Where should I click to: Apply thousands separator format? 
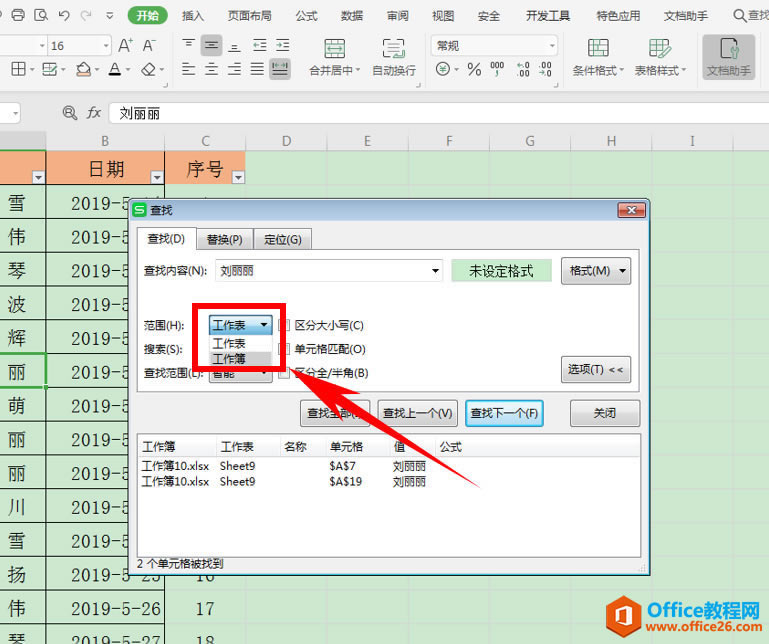tap(497, 69)
